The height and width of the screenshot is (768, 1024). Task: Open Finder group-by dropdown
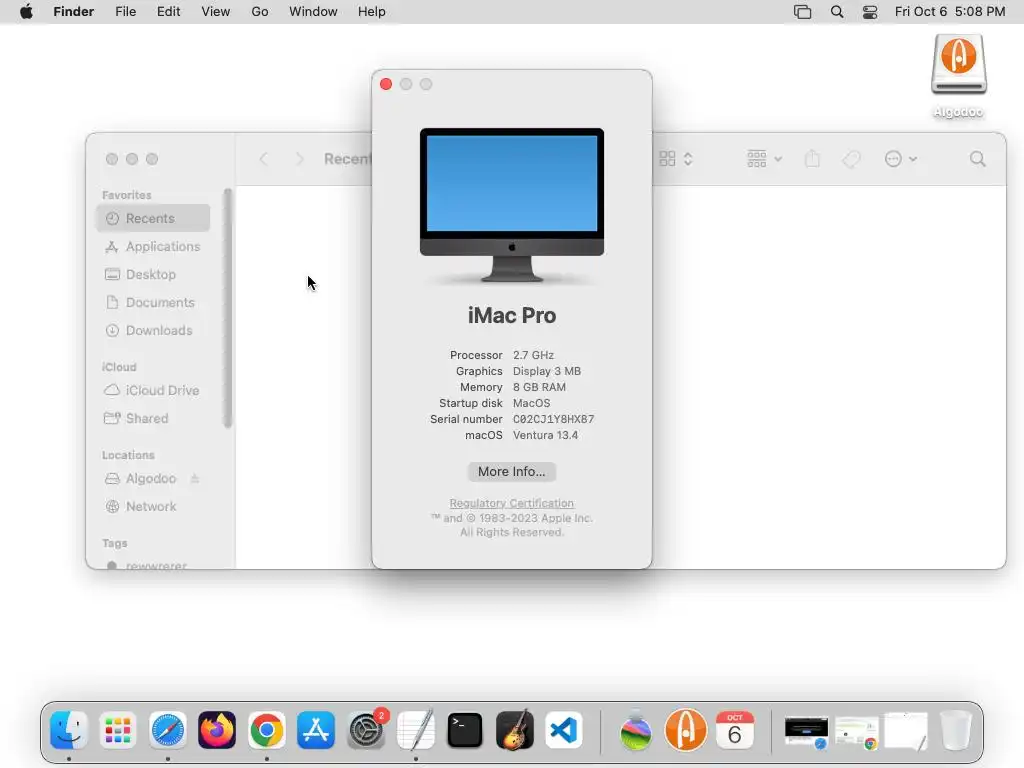coord(764,159)
